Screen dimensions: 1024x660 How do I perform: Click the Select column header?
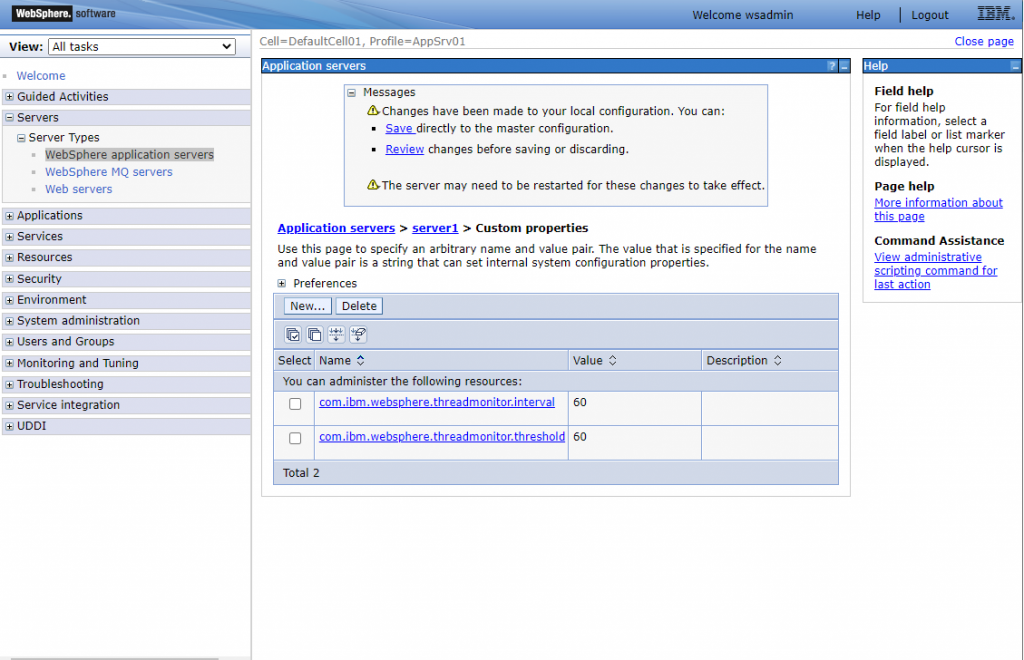pyautogui.click(x=295, y=360)
